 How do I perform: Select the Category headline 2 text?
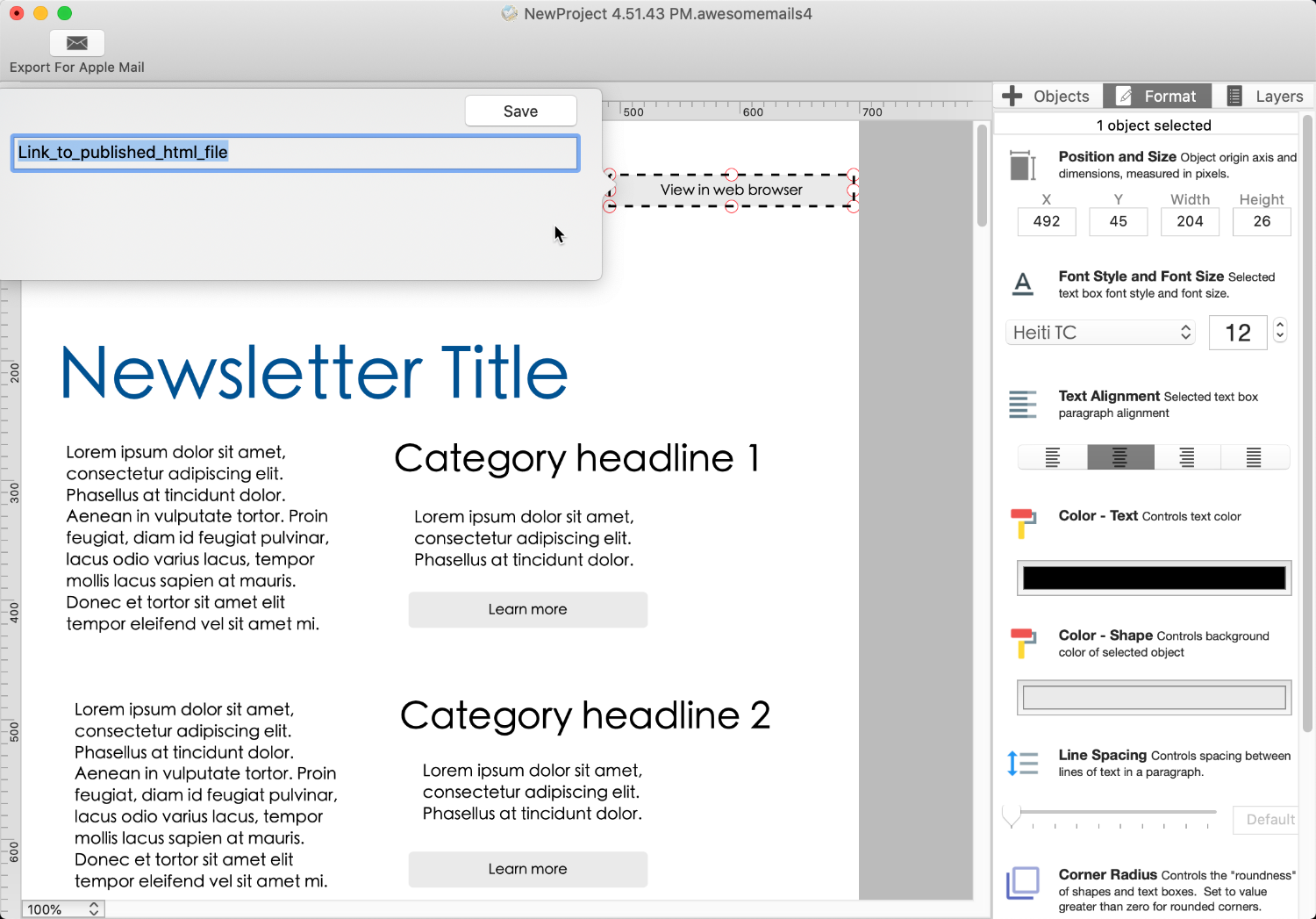point(585,715)
